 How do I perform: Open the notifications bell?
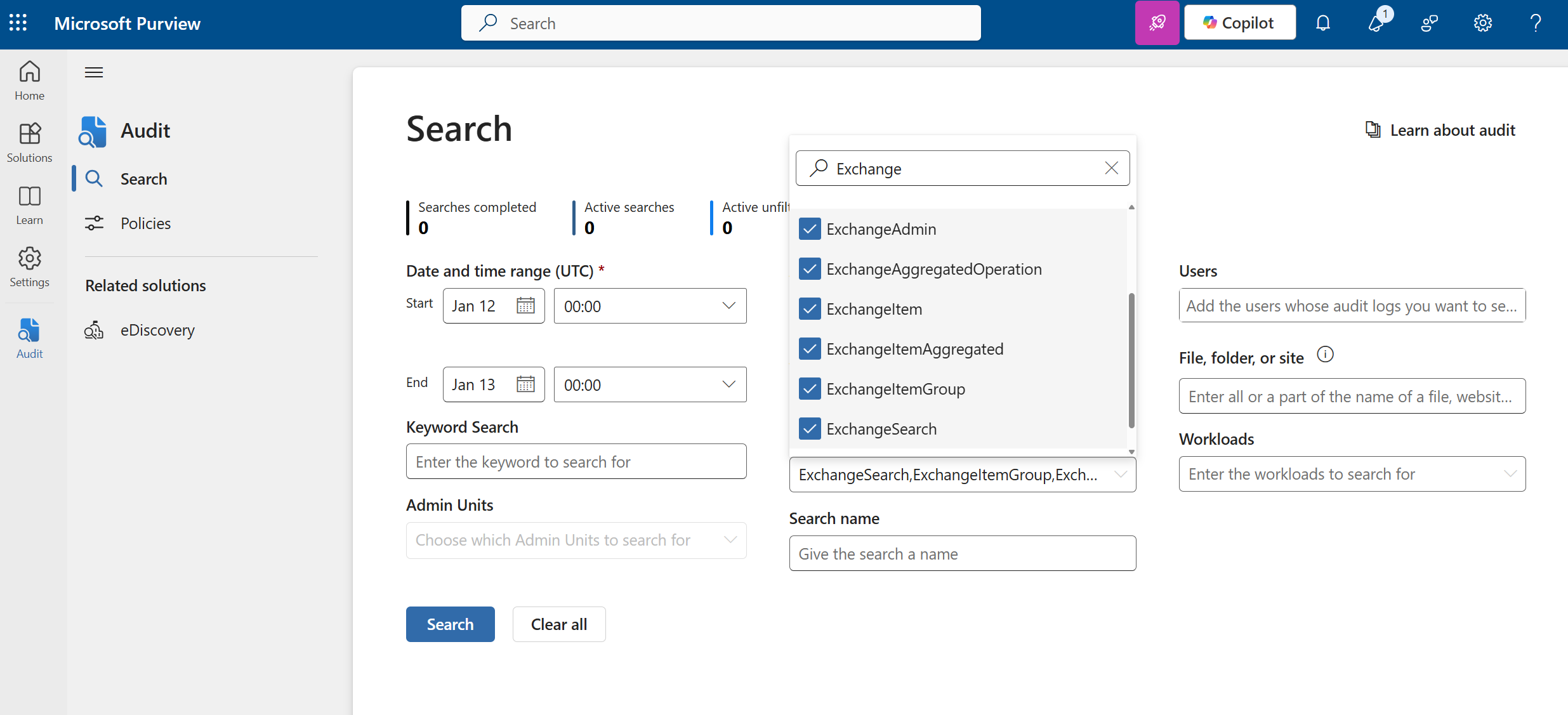tap(1323, 22)
